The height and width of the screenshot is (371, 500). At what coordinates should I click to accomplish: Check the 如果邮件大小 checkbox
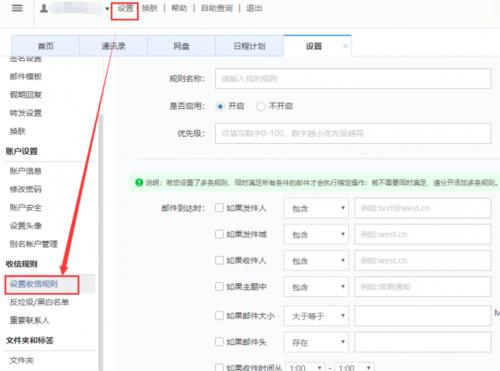(x=219, y=316)
